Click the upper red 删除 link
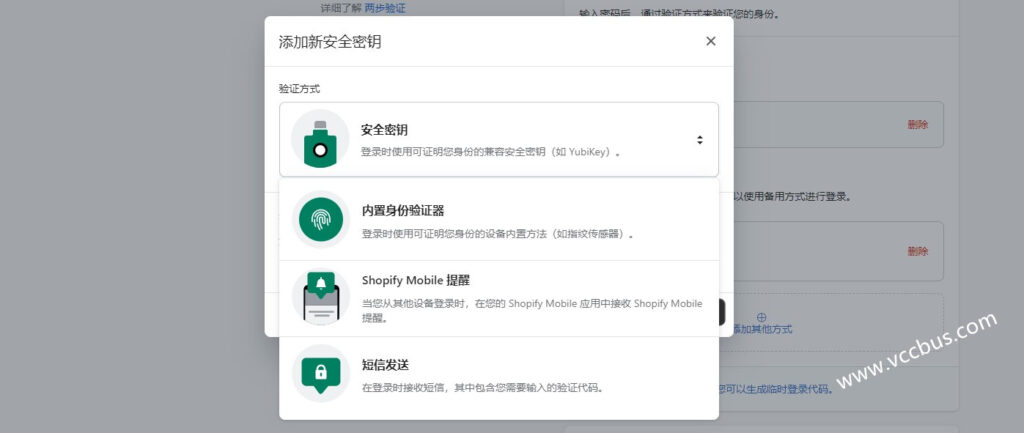The width and height of the screenshot is (1024, 433). pyautogui.click(x=917, y=125)
